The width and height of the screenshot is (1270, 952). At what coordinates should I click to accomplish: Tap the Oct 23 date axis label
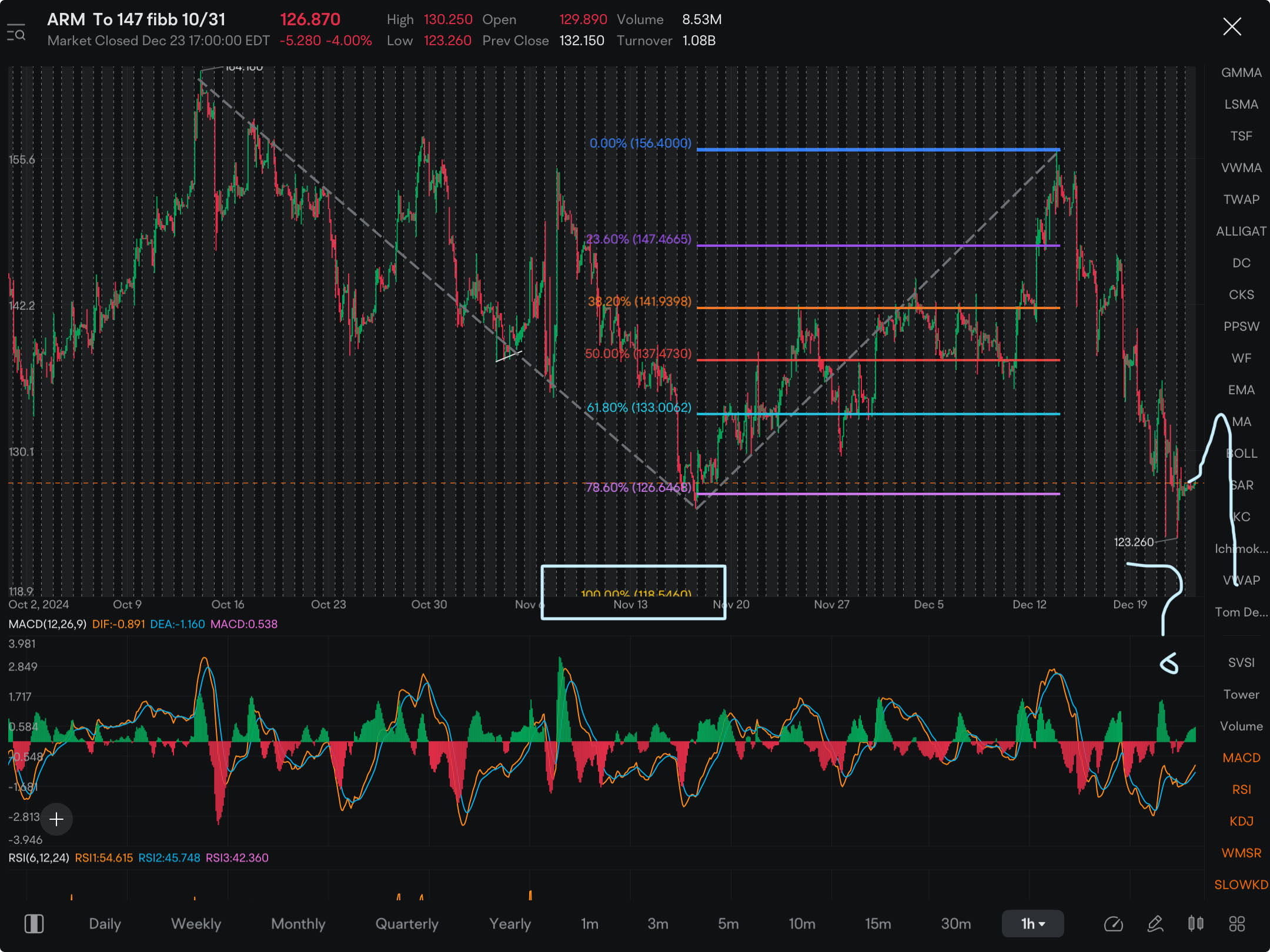pos(328,604)
